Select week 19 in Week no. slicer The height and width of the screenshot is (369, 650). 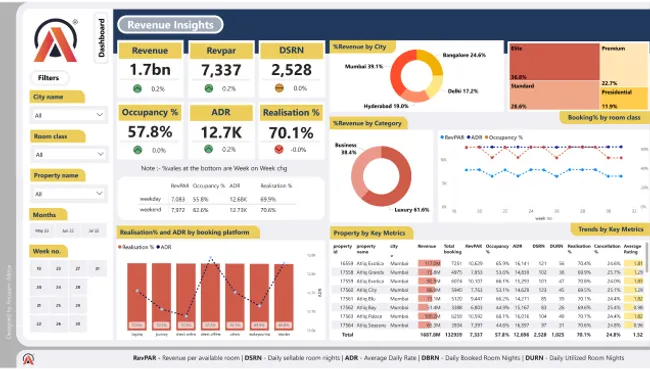[39, 269]
